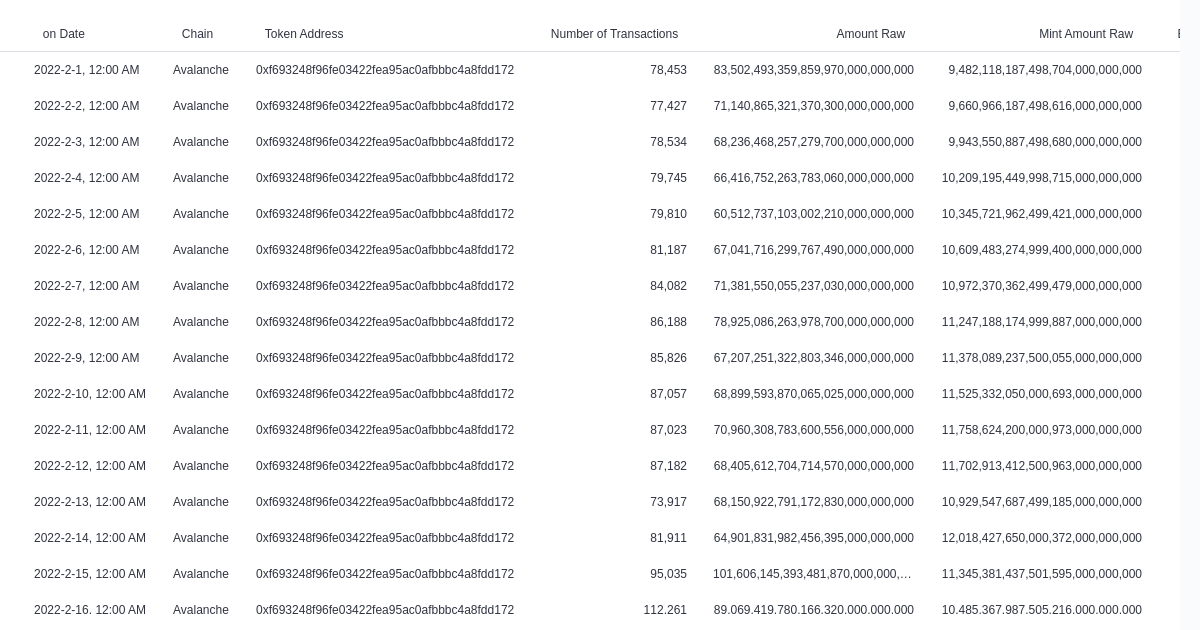Select the 2022-2-1 date cell
Viewport: 1200px width, 630px height.
pos(86,70)
